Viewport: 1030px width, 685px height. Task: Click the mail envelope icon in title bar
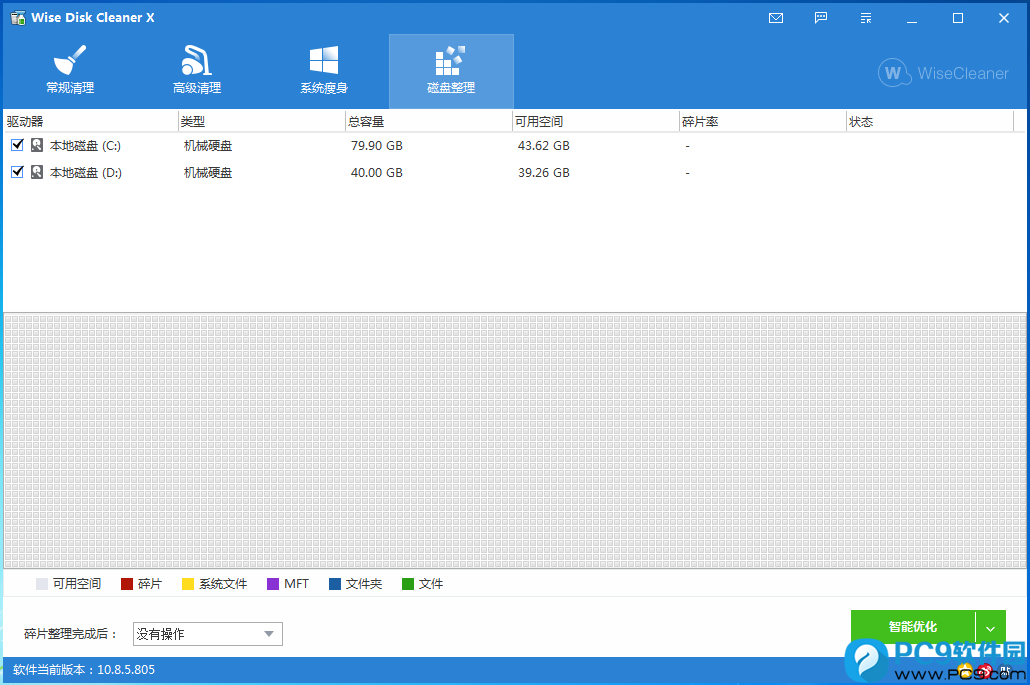pos(776,18)
